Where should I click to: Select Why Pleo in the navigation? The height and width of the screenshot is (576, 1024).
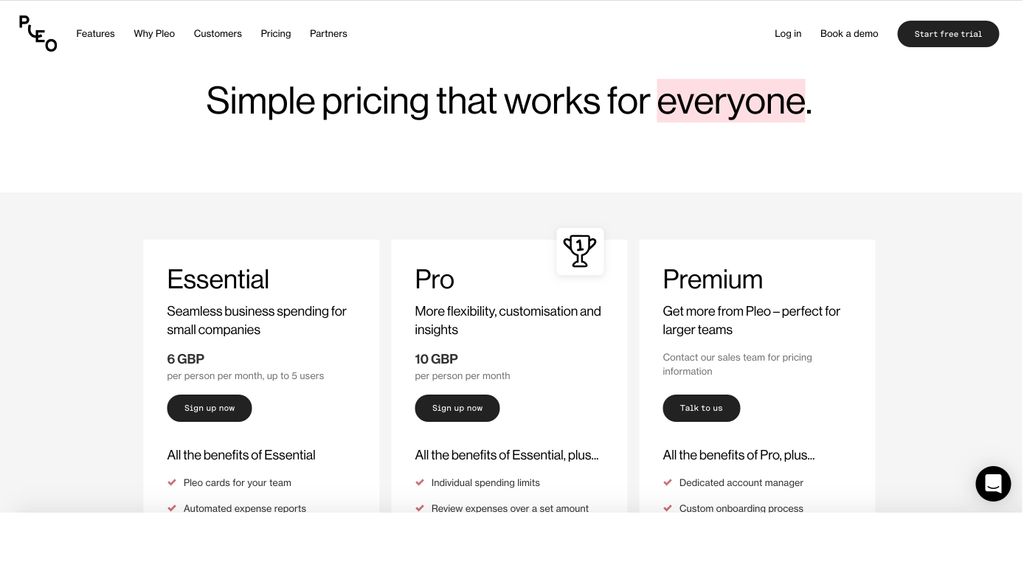[154, 33]
